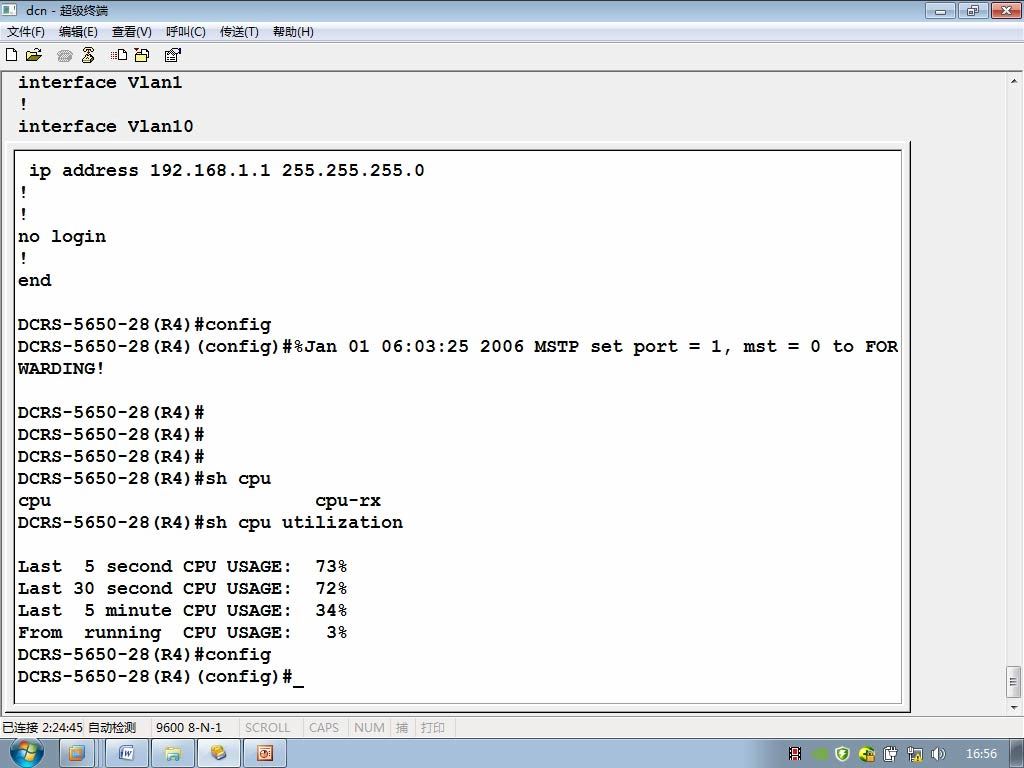Open the 传送(T) menu
The height and width of the screenshot is (768, 1024).
[239, 31]
